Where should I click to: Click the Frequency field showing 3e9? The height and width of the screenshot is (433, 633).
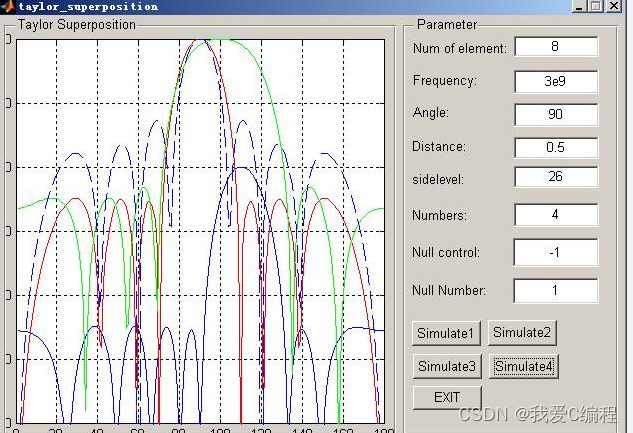[x=555, y=81]
